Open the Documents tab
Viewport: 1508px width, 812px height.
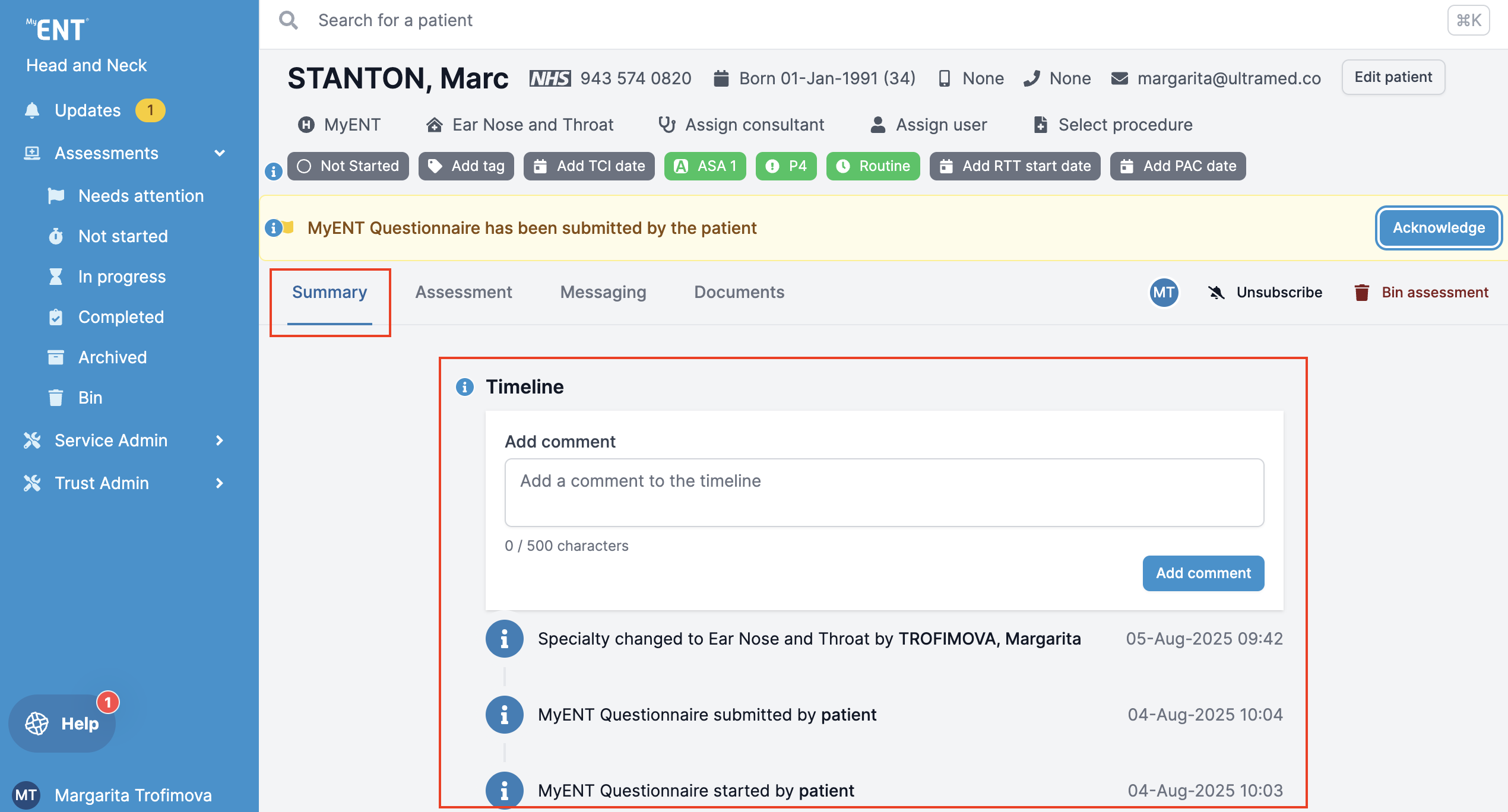tap(739, 292)
